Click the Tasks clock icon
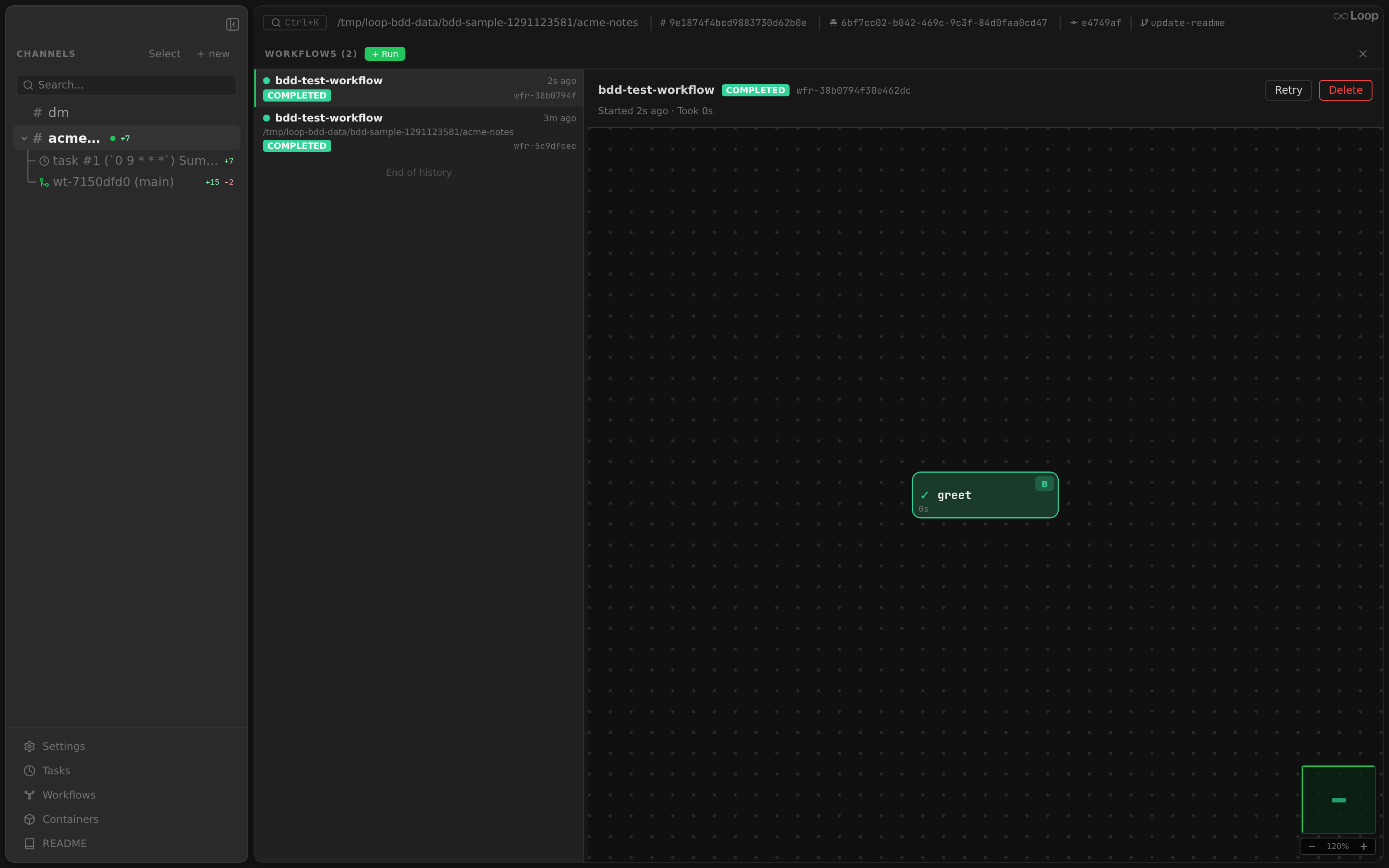1389x868 pixels. 29,770
